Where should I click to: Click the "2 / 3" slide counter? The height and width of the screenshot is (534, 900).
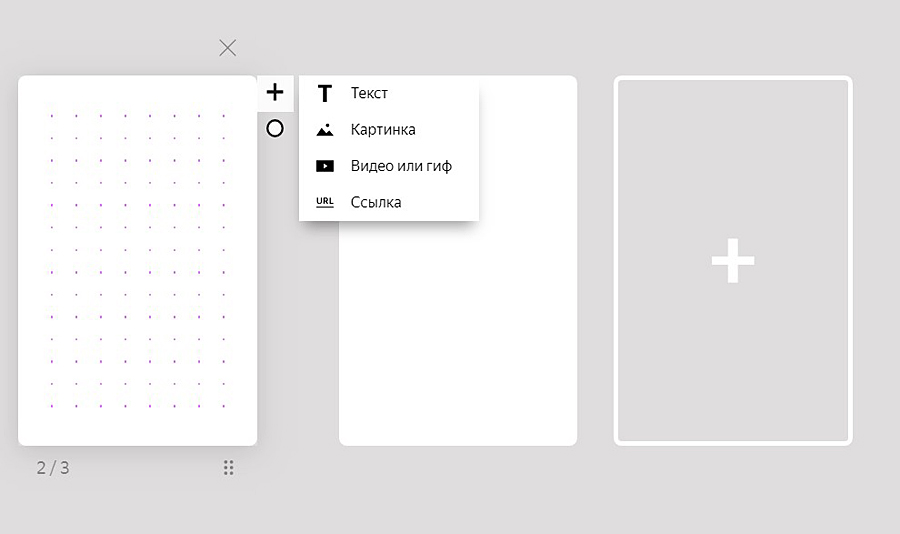click(x=53, y=467)
